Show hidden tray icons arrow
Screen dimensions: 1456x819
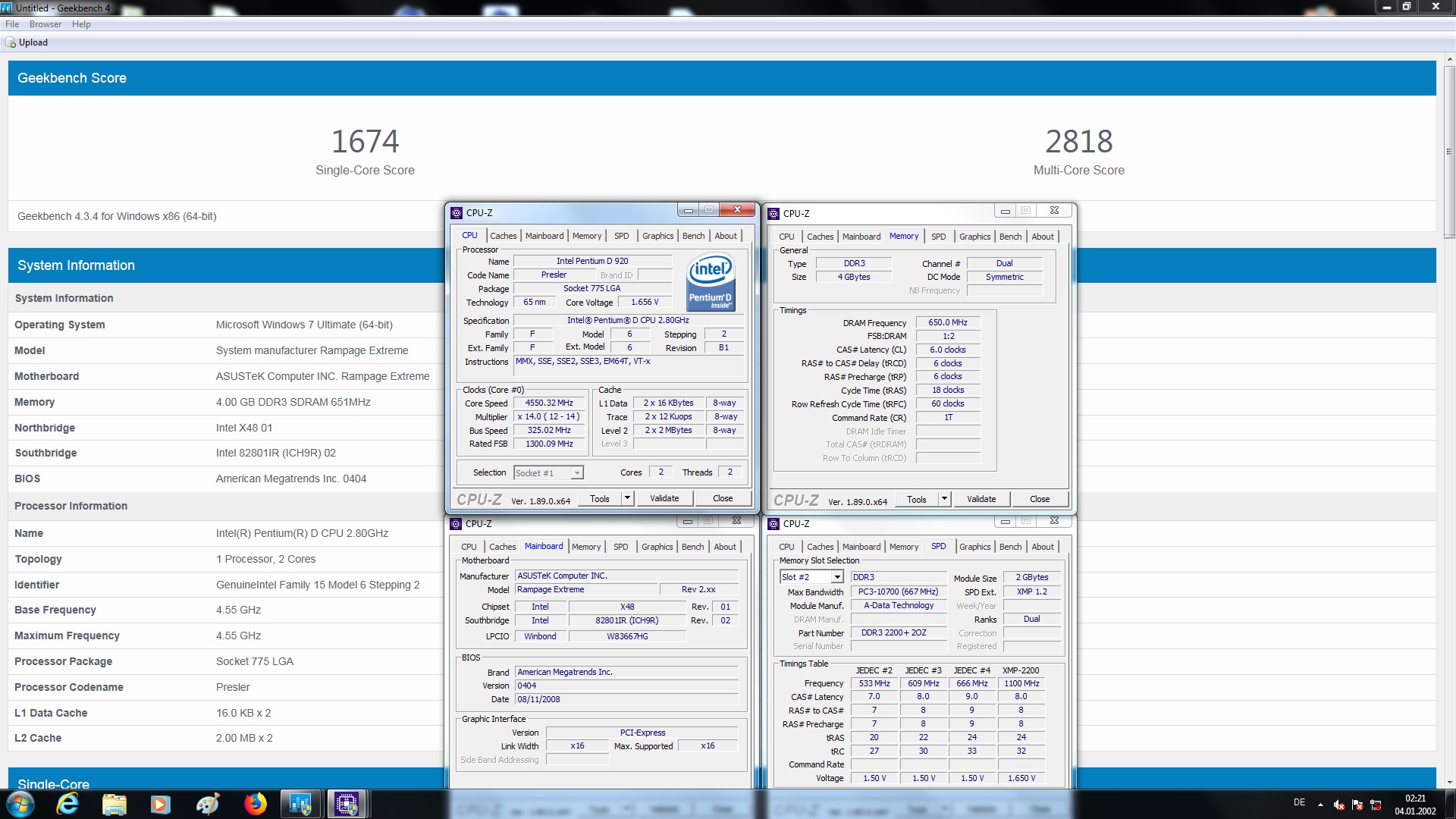click(1320, 805)
